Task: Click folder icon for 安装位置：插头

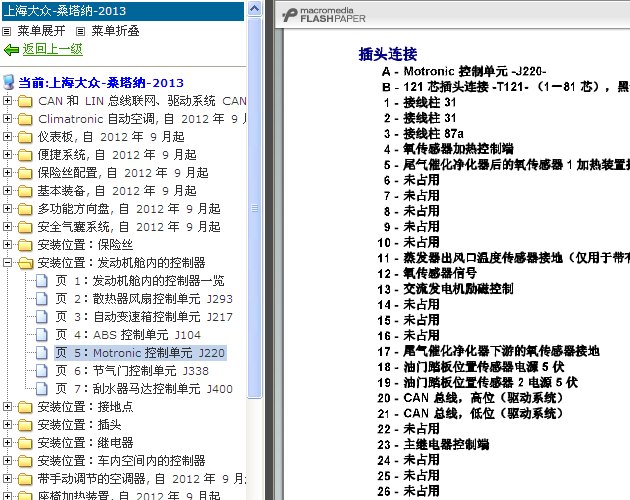Action: [25, 425]
